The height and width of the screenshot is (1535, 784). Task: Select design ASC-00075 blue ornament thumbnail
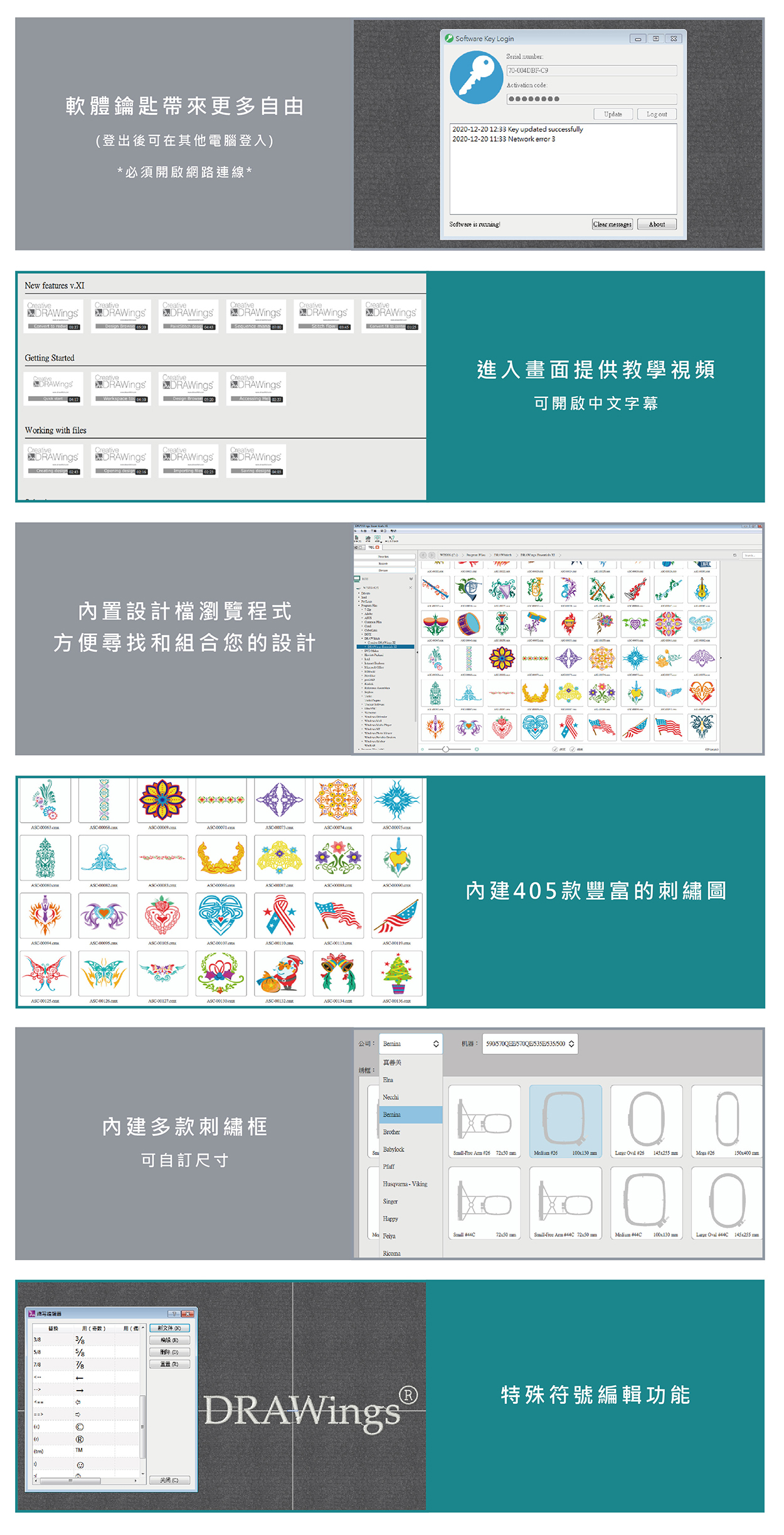tap(396, 801)
